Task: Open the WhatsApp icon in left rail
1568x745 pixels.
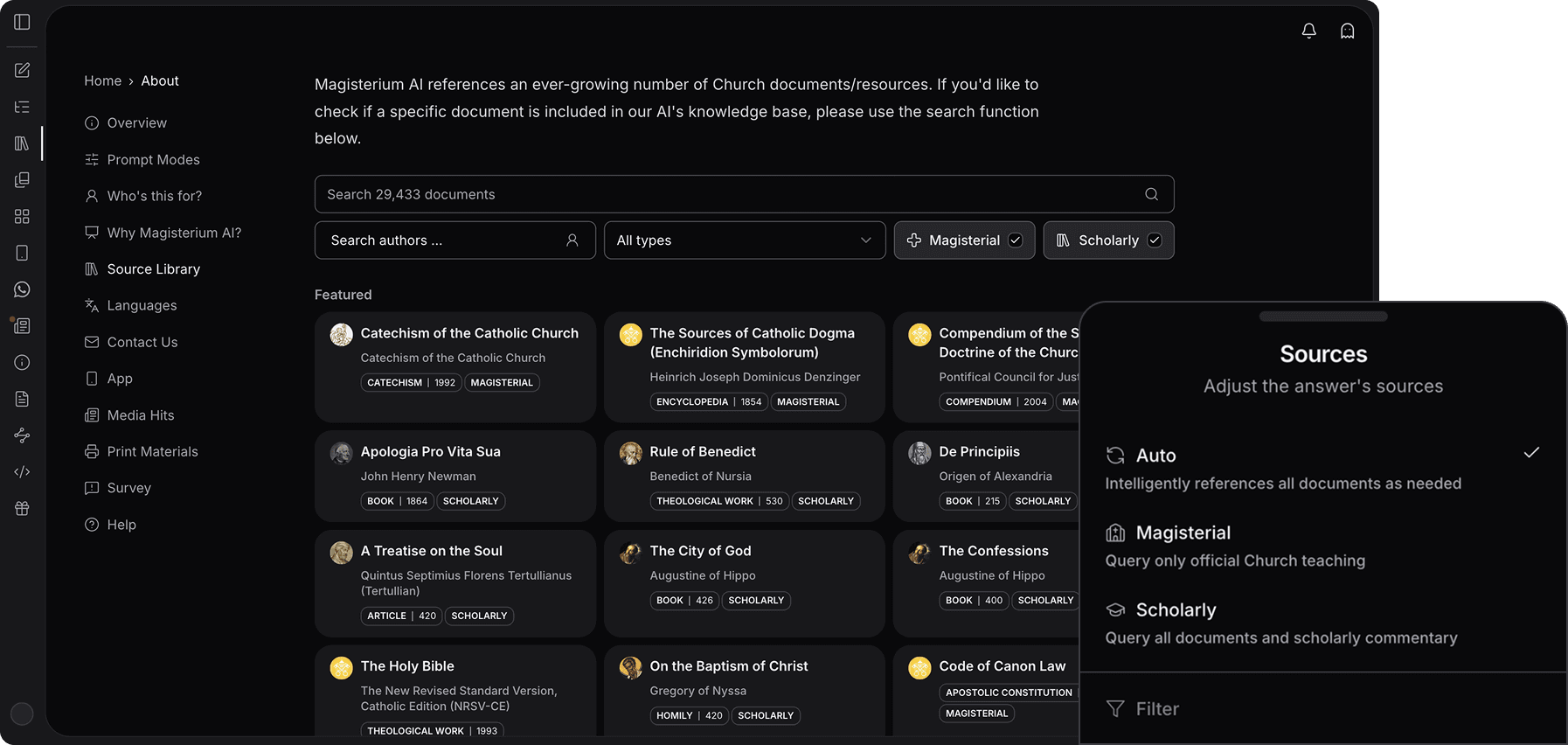Action: (22, 289)
